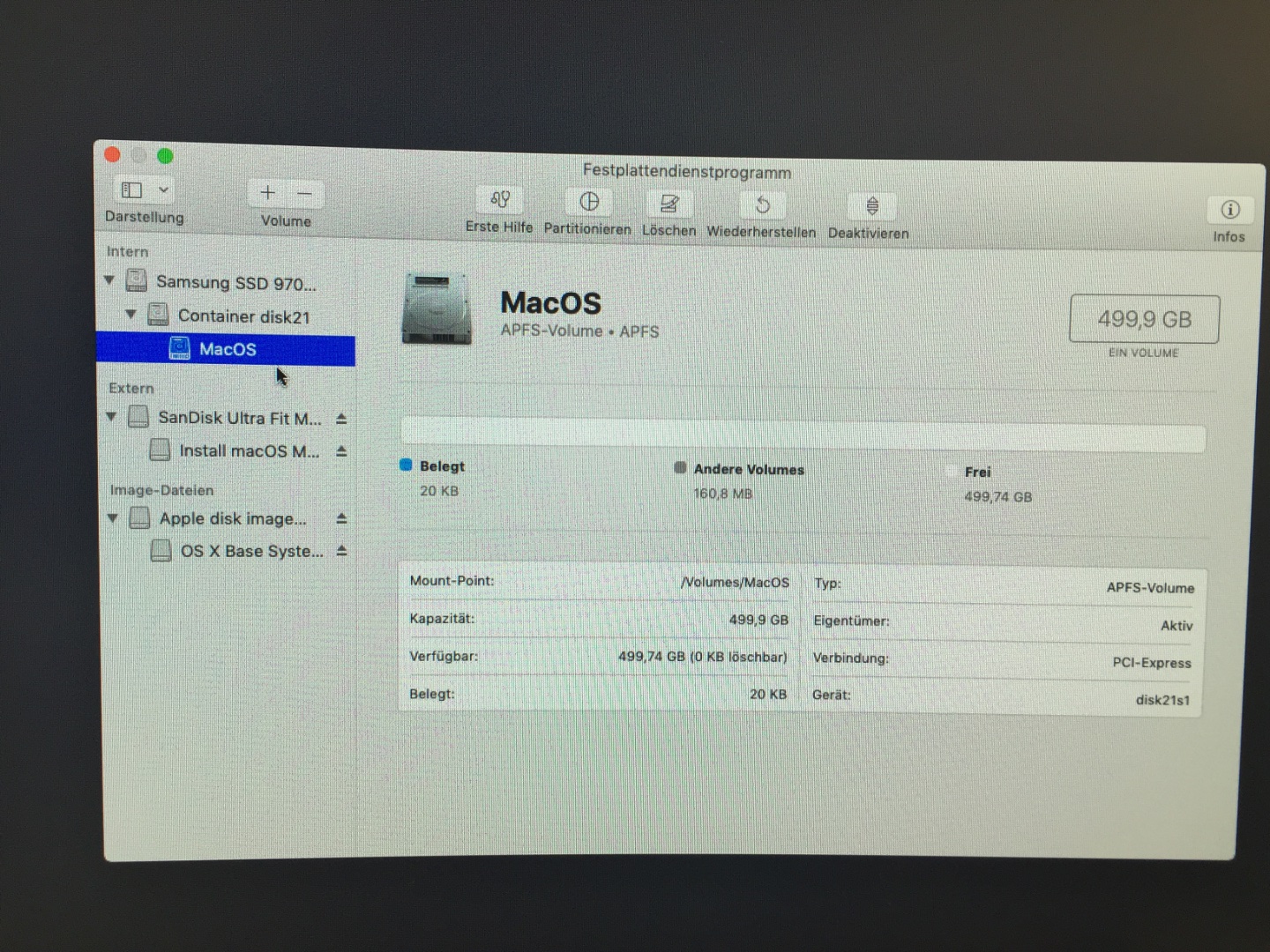
Task: Remove a volume with the minus button
Action: pyautogui.click(x=304, y=194)
